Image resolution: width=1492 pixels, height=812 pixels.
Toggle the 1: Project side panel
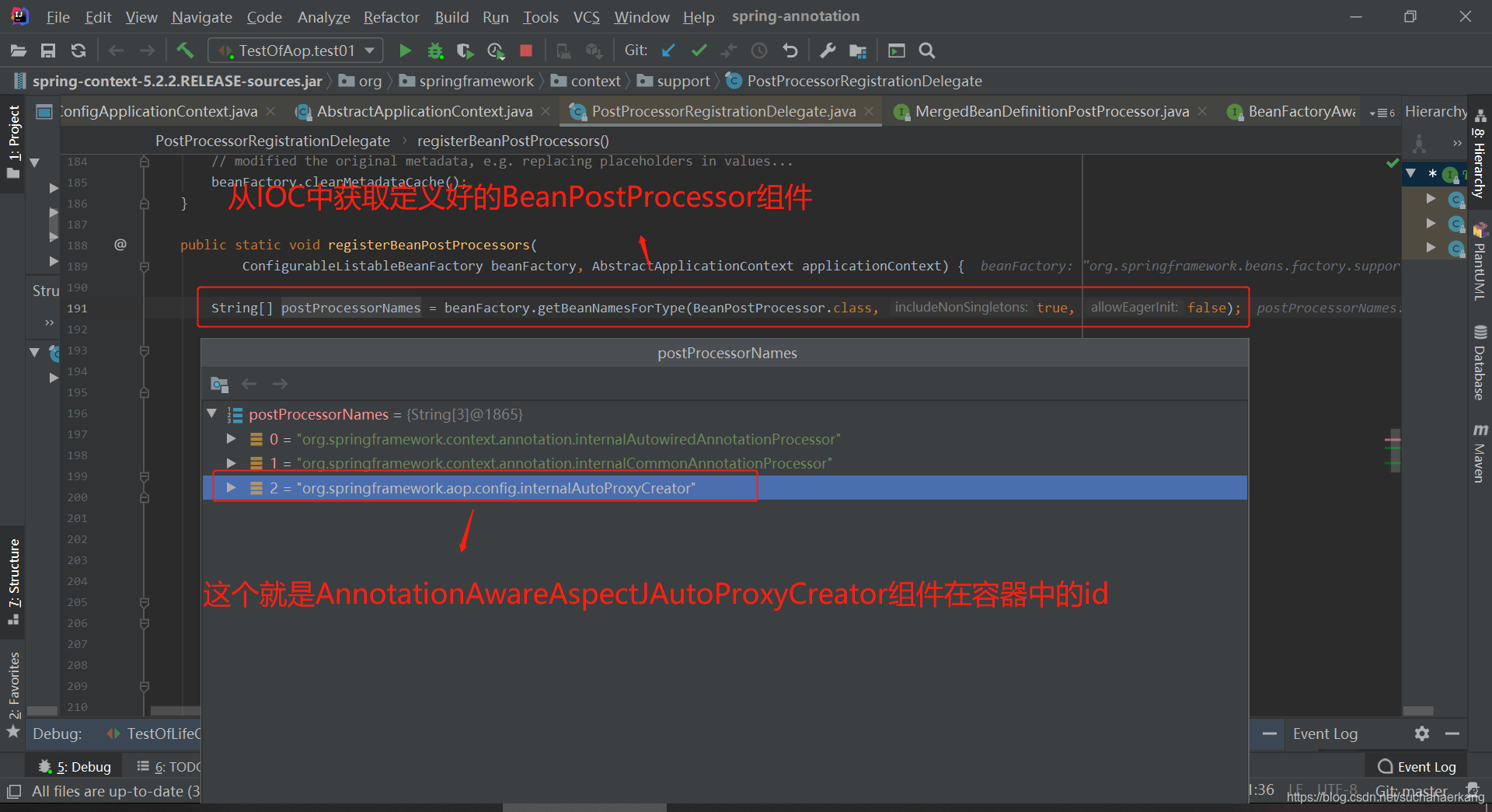click(13, 143)
